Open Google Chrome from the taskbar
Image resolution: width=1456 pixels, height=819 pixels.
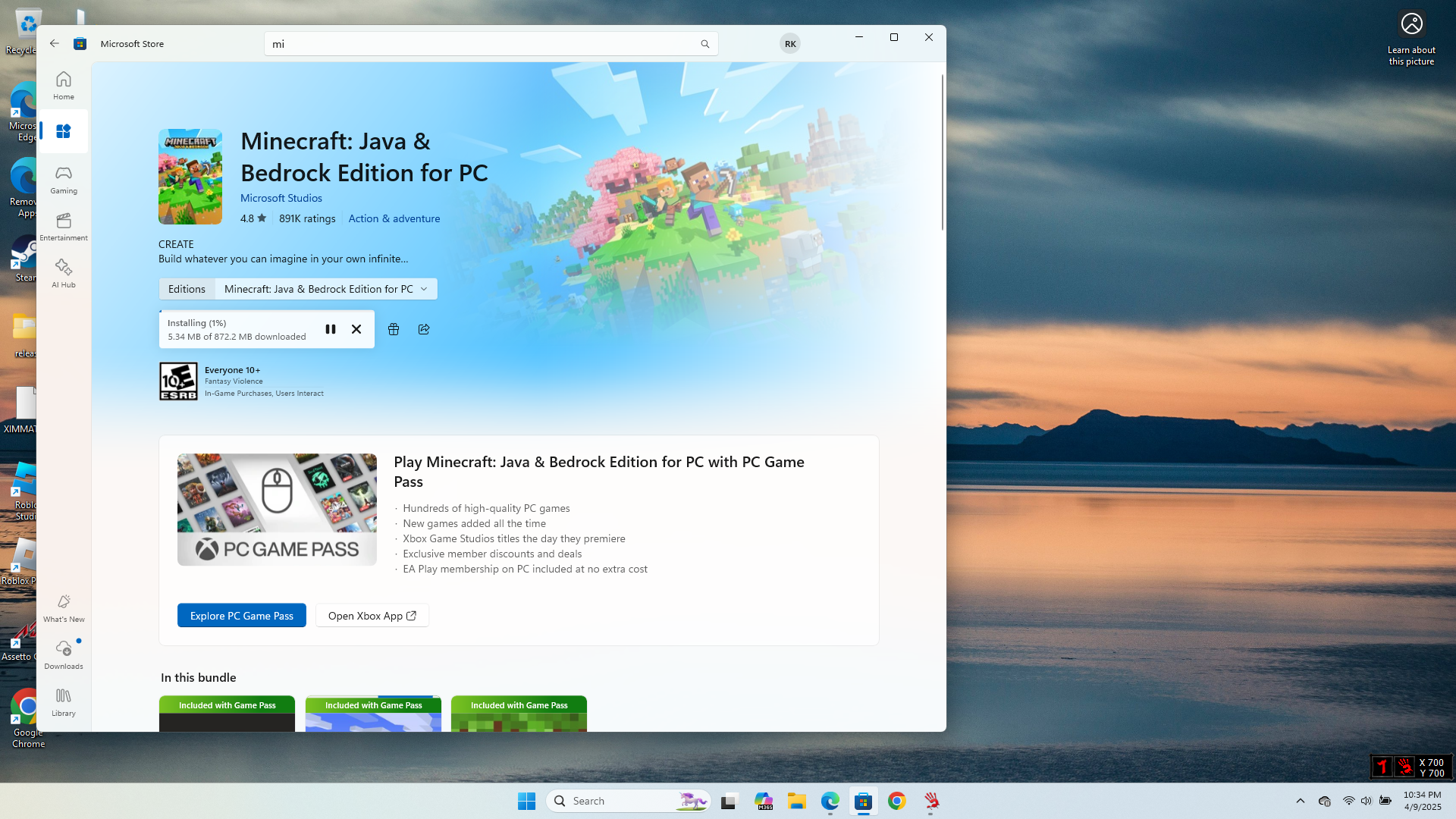897,801
